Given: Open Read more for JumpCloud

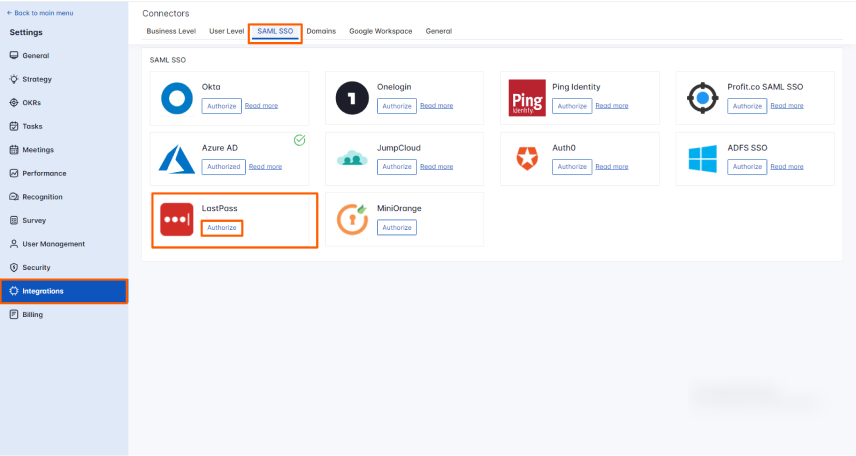Looking at the screenshot, I should (x=437, y=167).
